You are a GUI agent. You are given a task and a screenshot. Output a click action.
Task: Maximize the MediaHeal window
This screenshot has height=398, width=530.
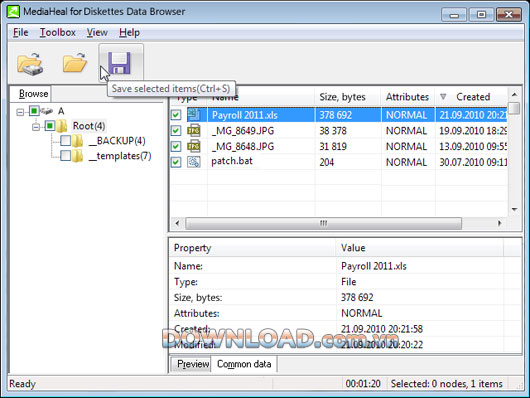481,15
